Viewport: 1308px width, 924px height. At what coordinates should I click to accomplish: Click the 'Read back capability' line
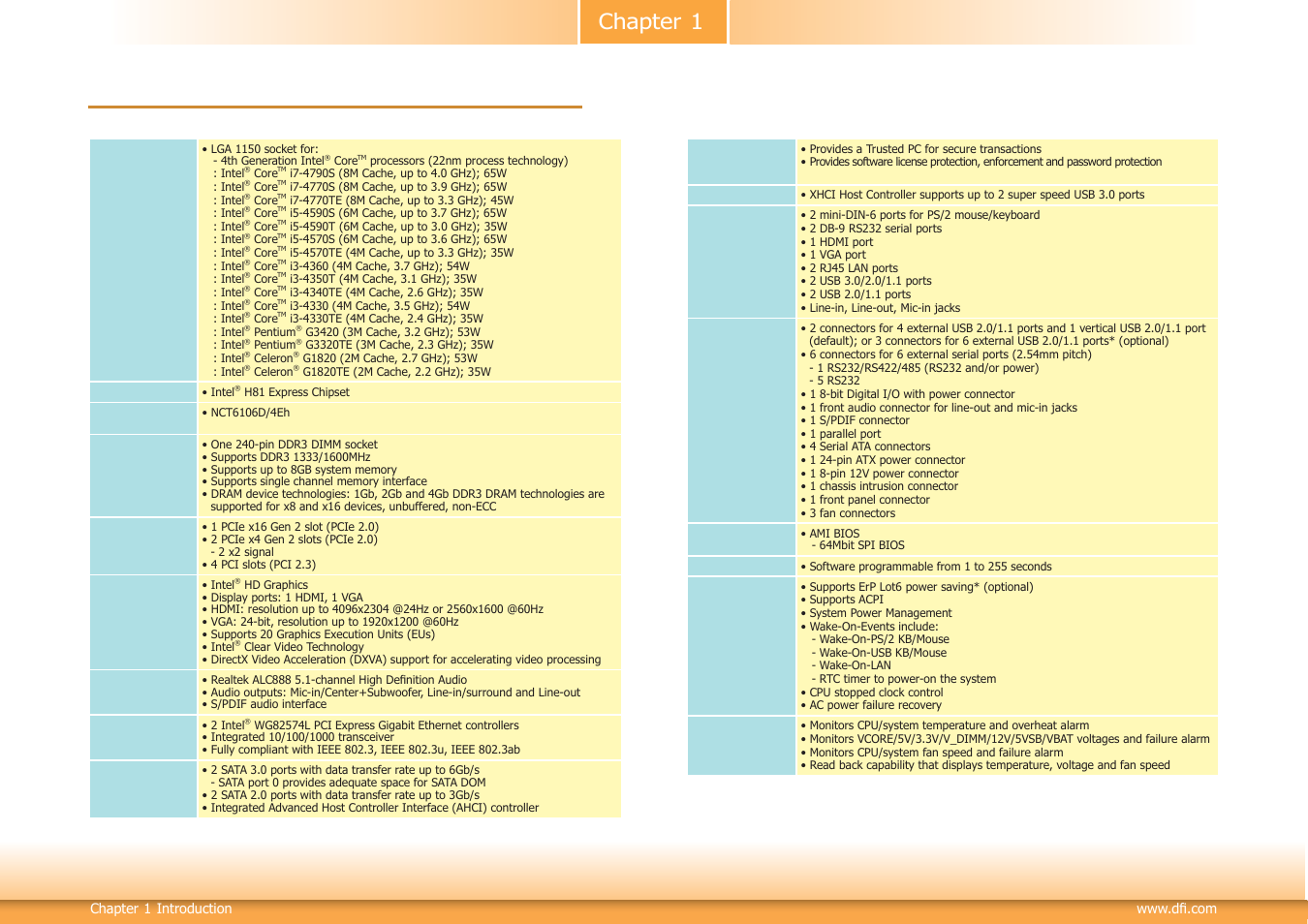(984, 765)
